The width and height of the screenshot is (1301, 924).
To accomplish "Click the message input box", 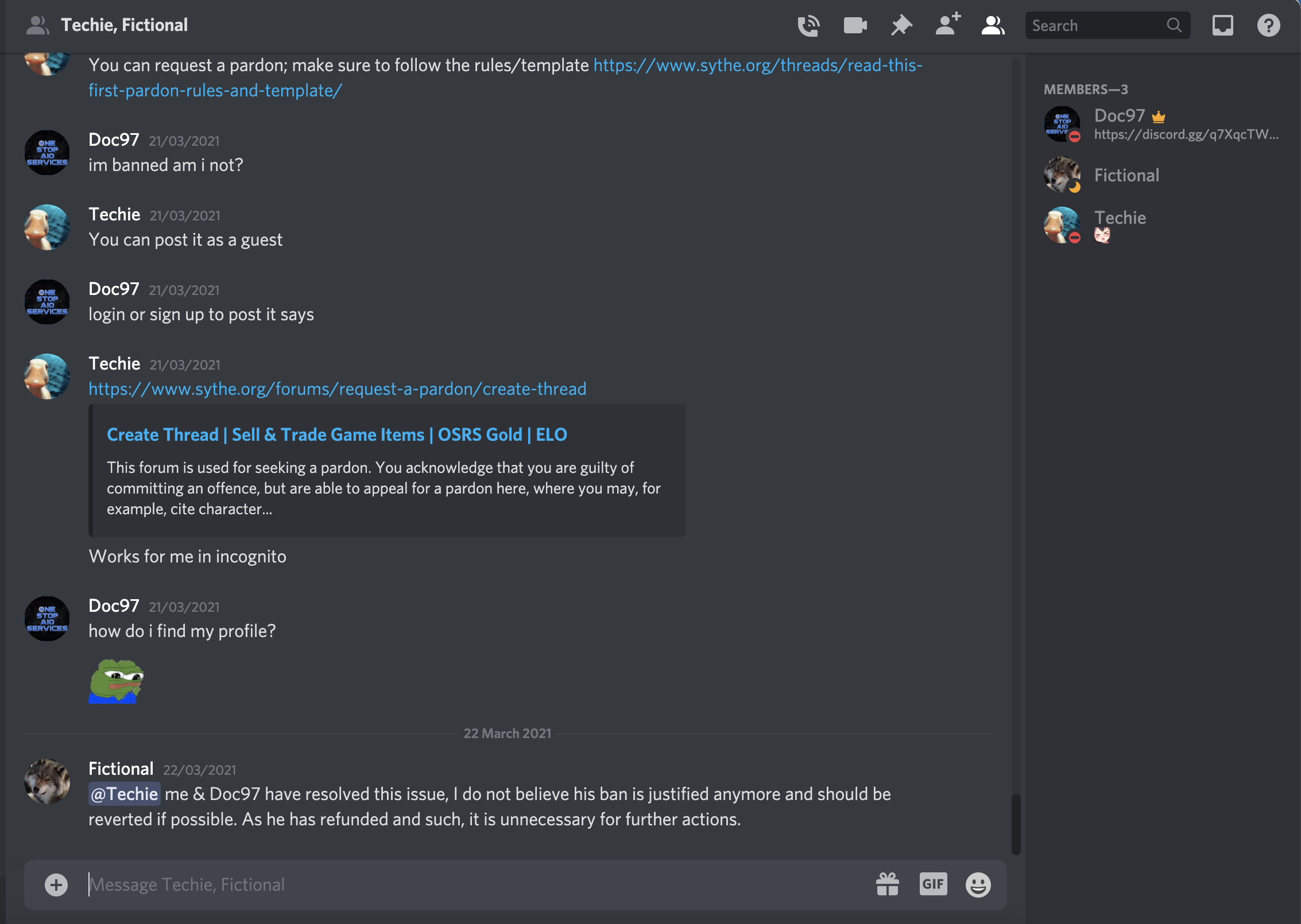I will pos(459,884).
